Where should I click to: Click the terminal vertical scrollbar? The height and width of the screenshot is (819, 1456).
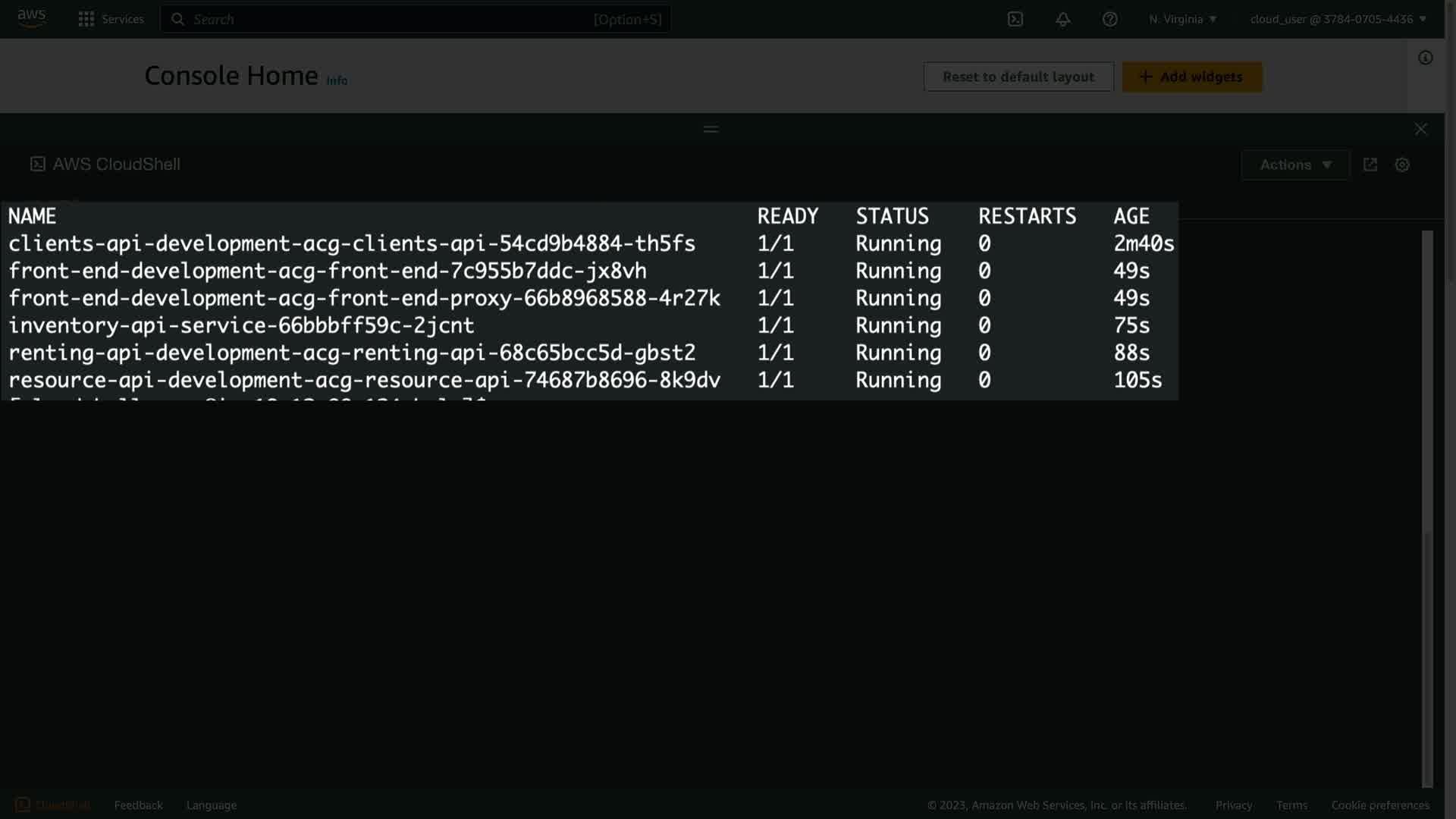[x=1427, y=508]
